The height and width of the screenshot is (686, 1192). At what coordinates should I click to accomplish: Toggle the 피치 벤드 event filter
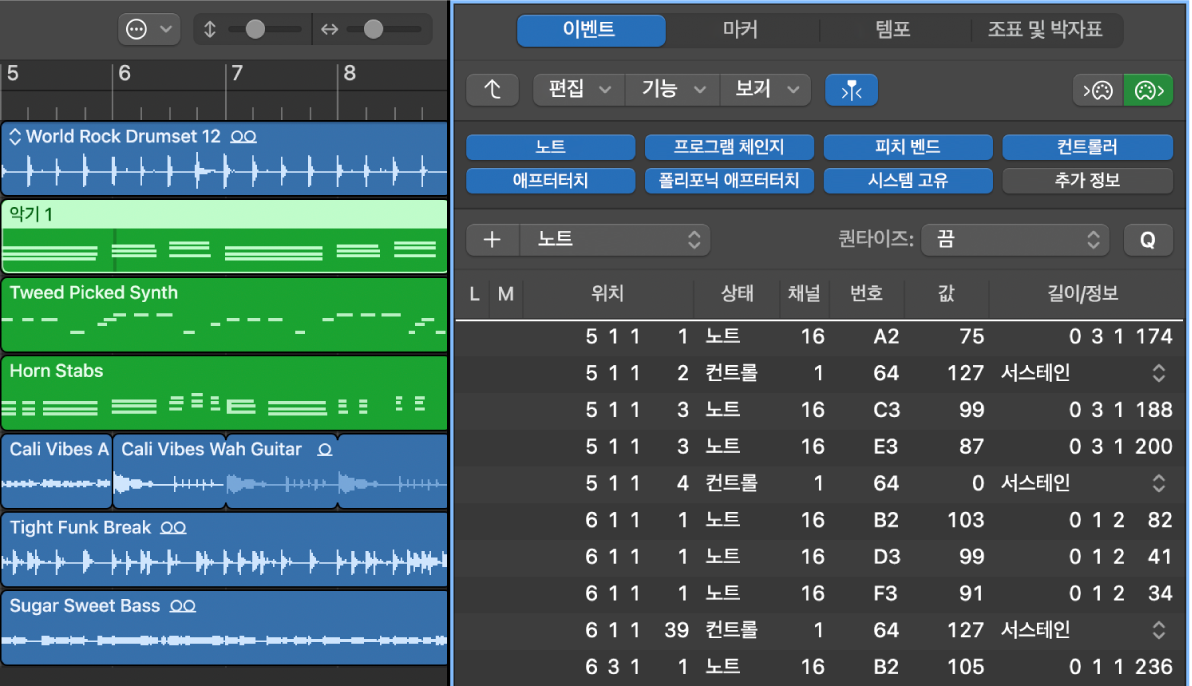coord(908,146)
